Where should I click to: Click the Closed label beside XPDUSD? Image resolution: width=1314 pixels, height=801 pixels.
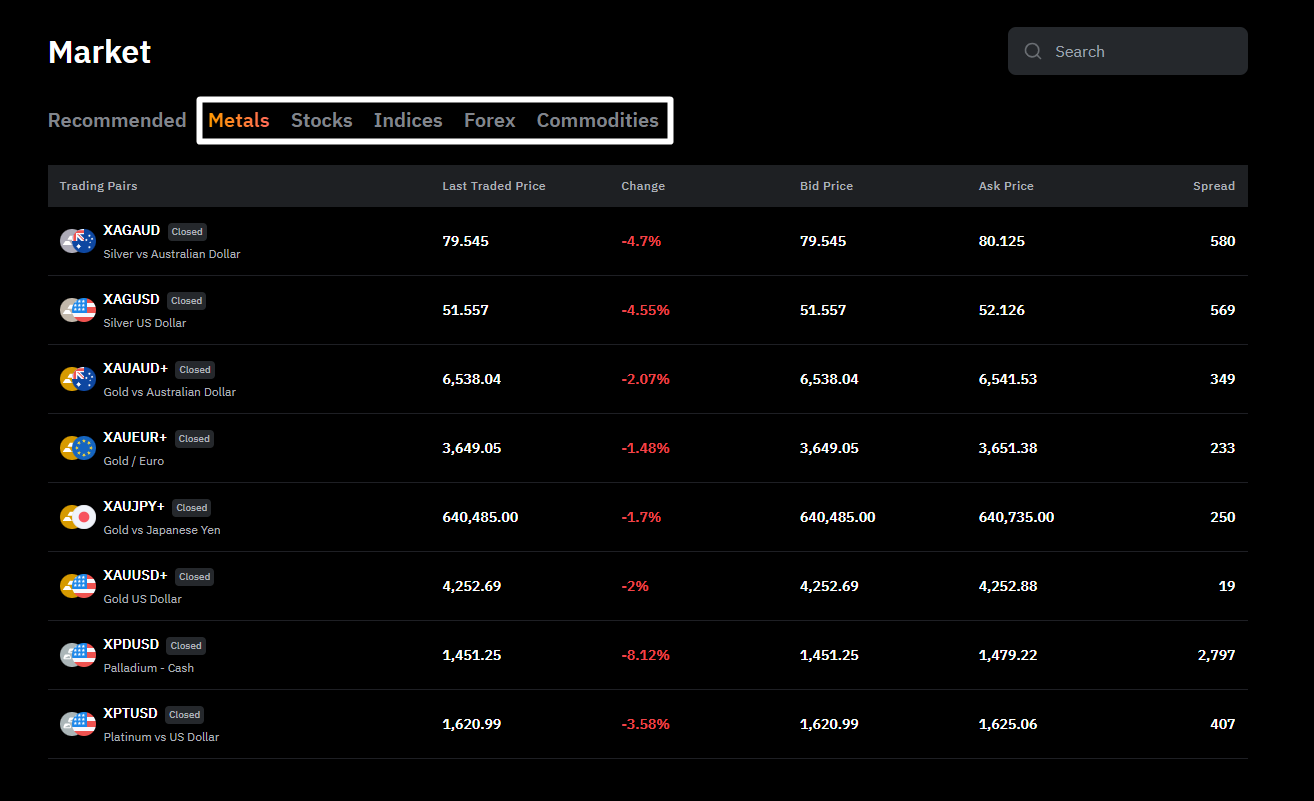[185, 645]
